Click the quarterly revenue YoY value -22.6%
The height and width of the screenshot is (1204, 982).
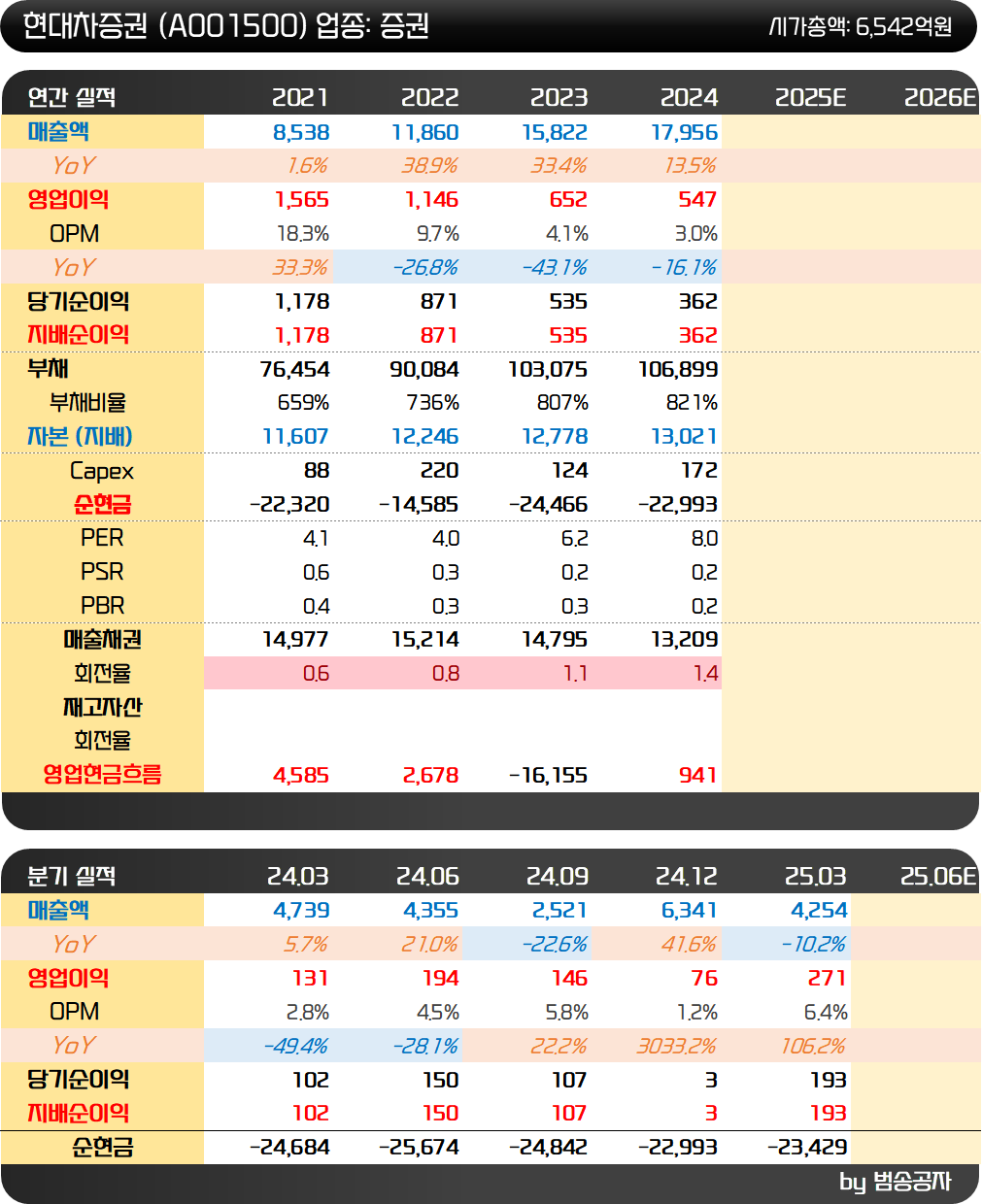tap(555, 945)
